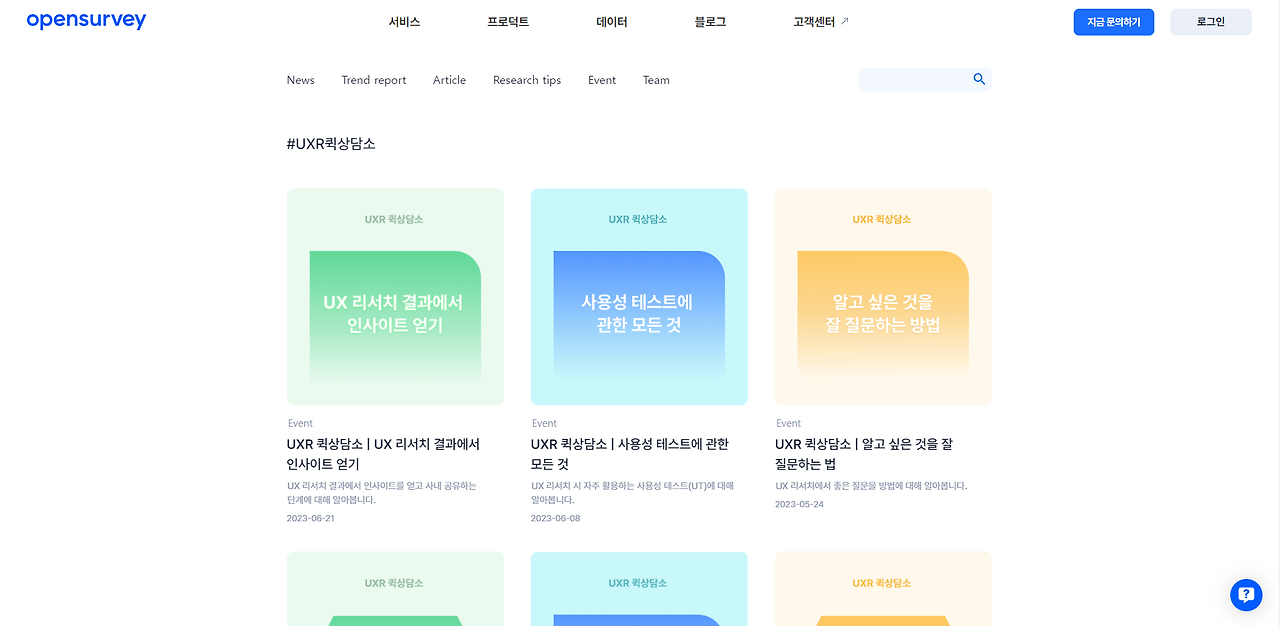Open the 프로덕트 menu
Viewport: 1280px width, 626px height.
point(508,22)
